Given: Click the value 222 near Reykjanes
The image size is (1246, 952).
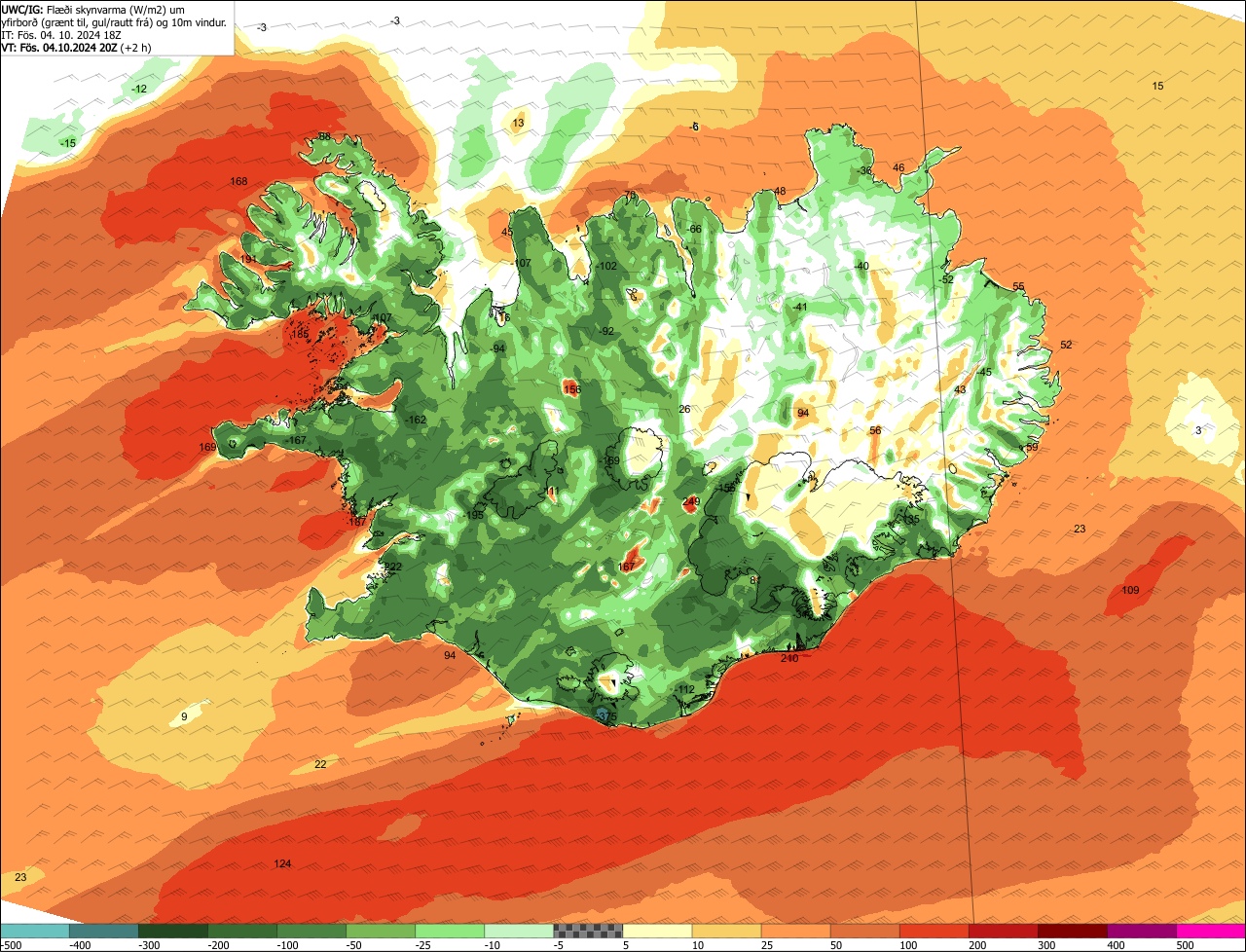Looking at the screenshot, I should (x=392, y=567).
